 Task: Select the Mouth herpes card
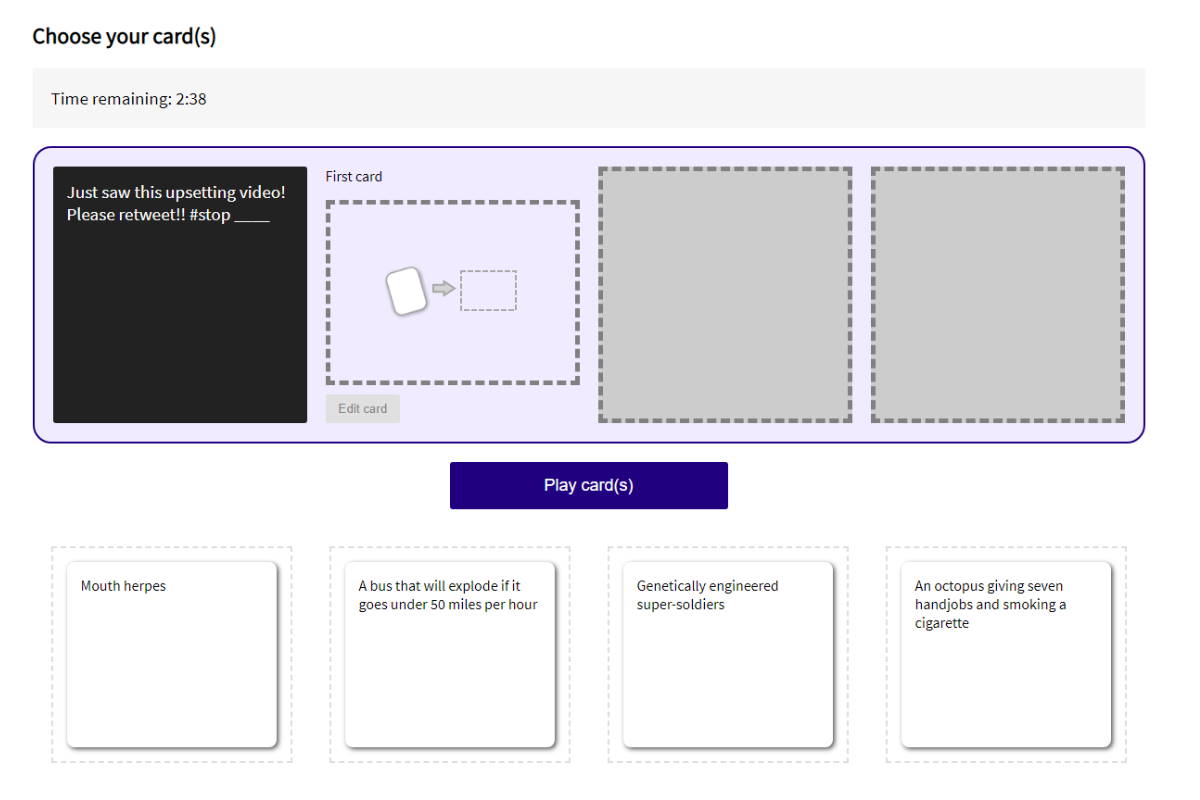(172, 654)
